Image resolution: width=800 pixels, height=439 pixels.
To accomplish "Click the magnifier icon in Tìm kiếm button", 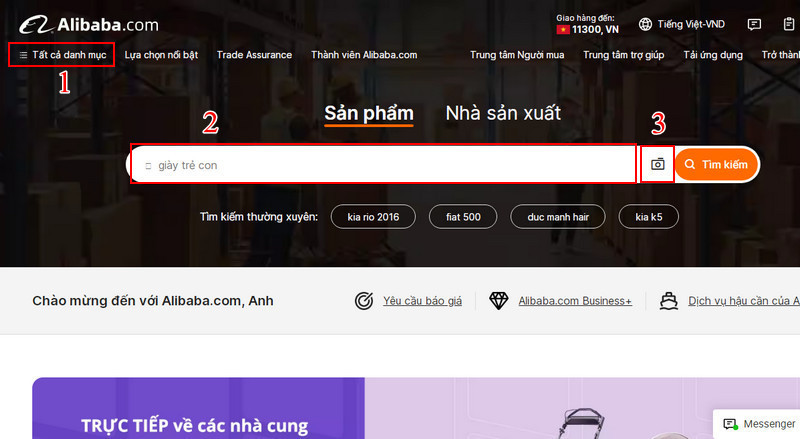I will click(690, 164).
